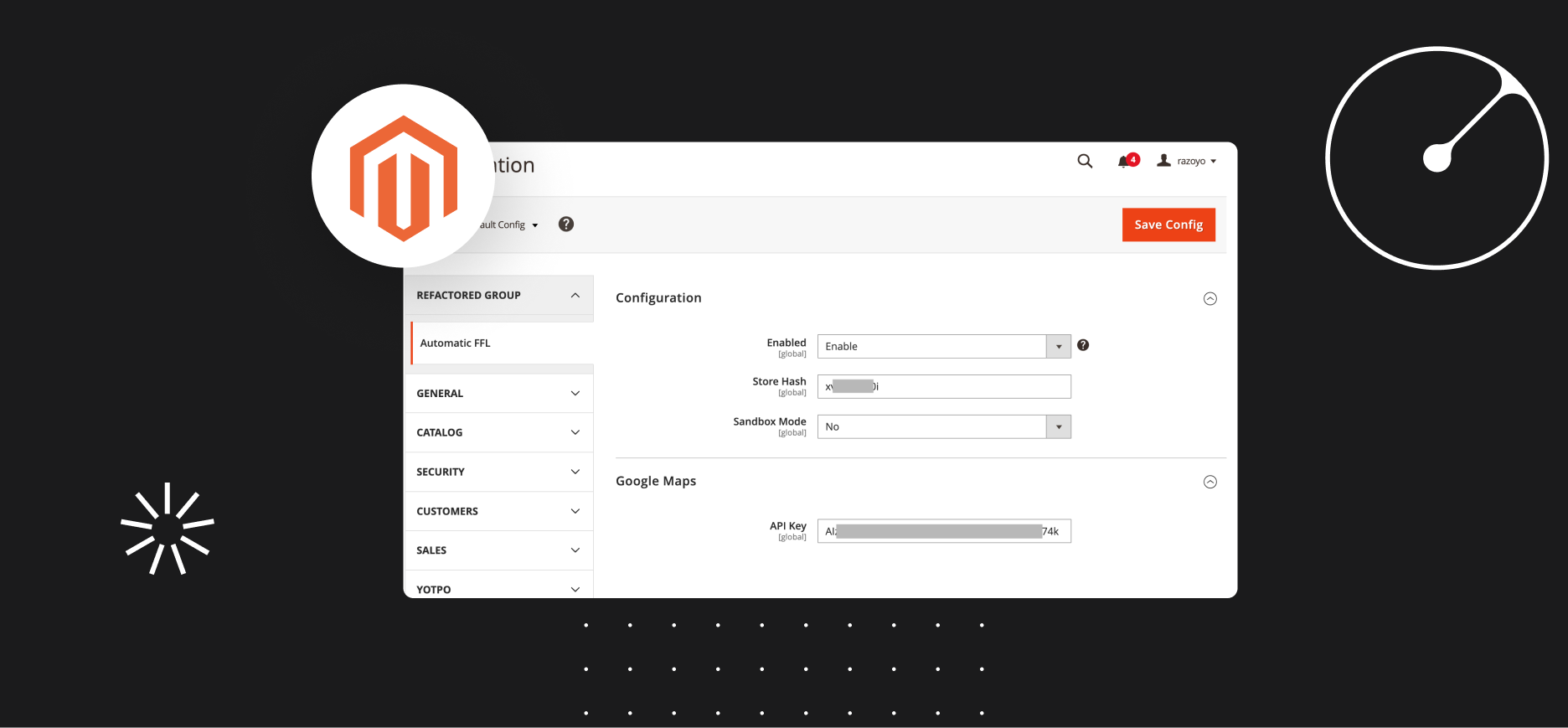The width and height of the screenshot is (1568, 728).
Task: Click the API Key label
Action: (x=787, y=526)
